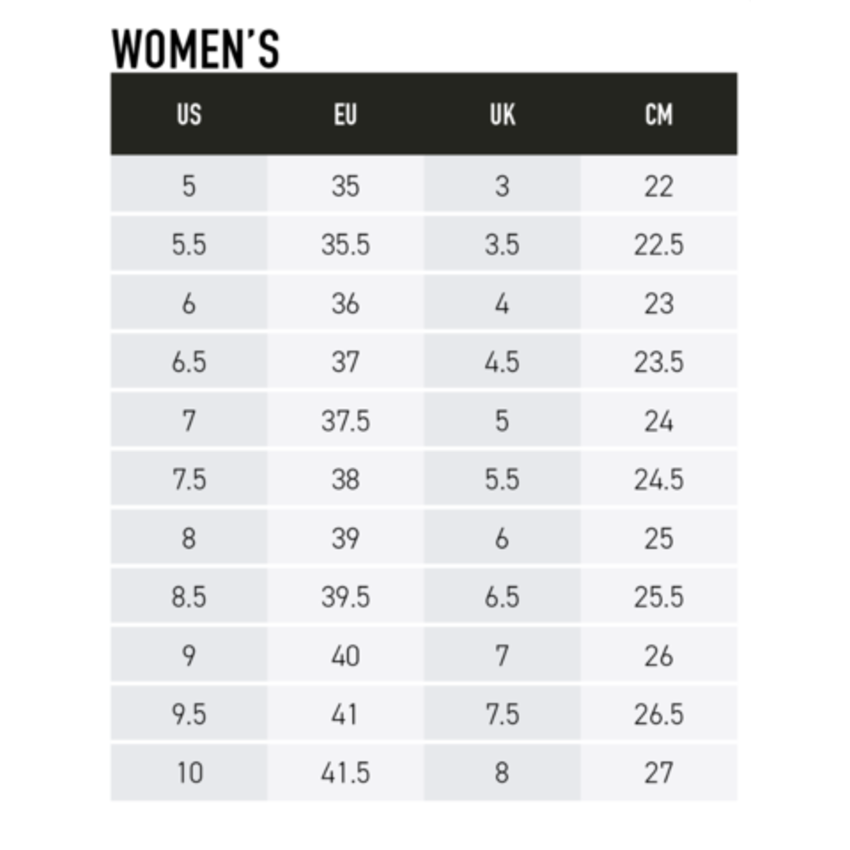
Task: Click the UK column header
Action: pyautogui.click(x=502, y=114)
